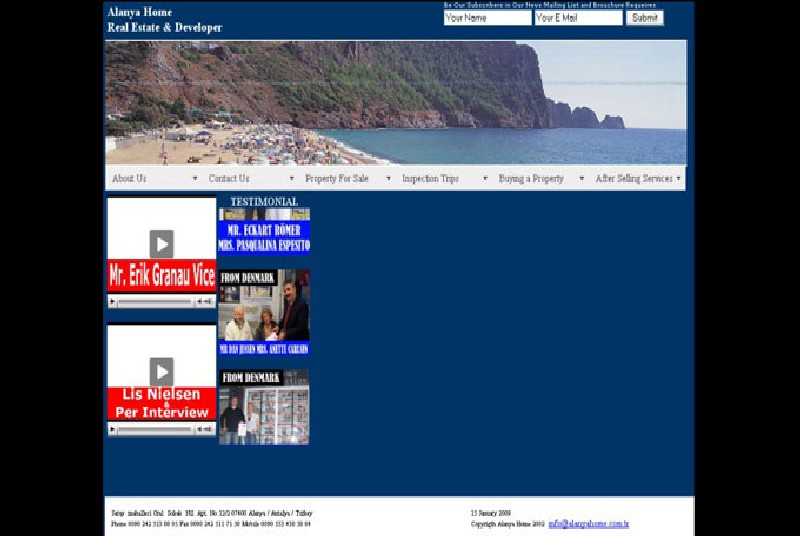
Task: Open the Alanya Home Real Estate logo
Action: point(165,20)
